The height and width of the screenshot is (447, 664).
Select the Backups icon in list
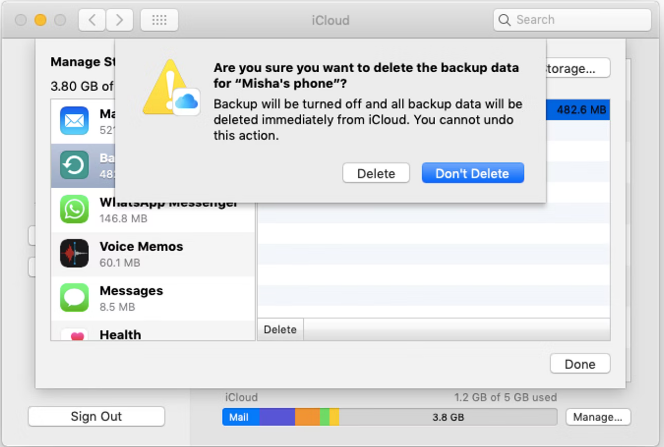(x=74, y=165)
